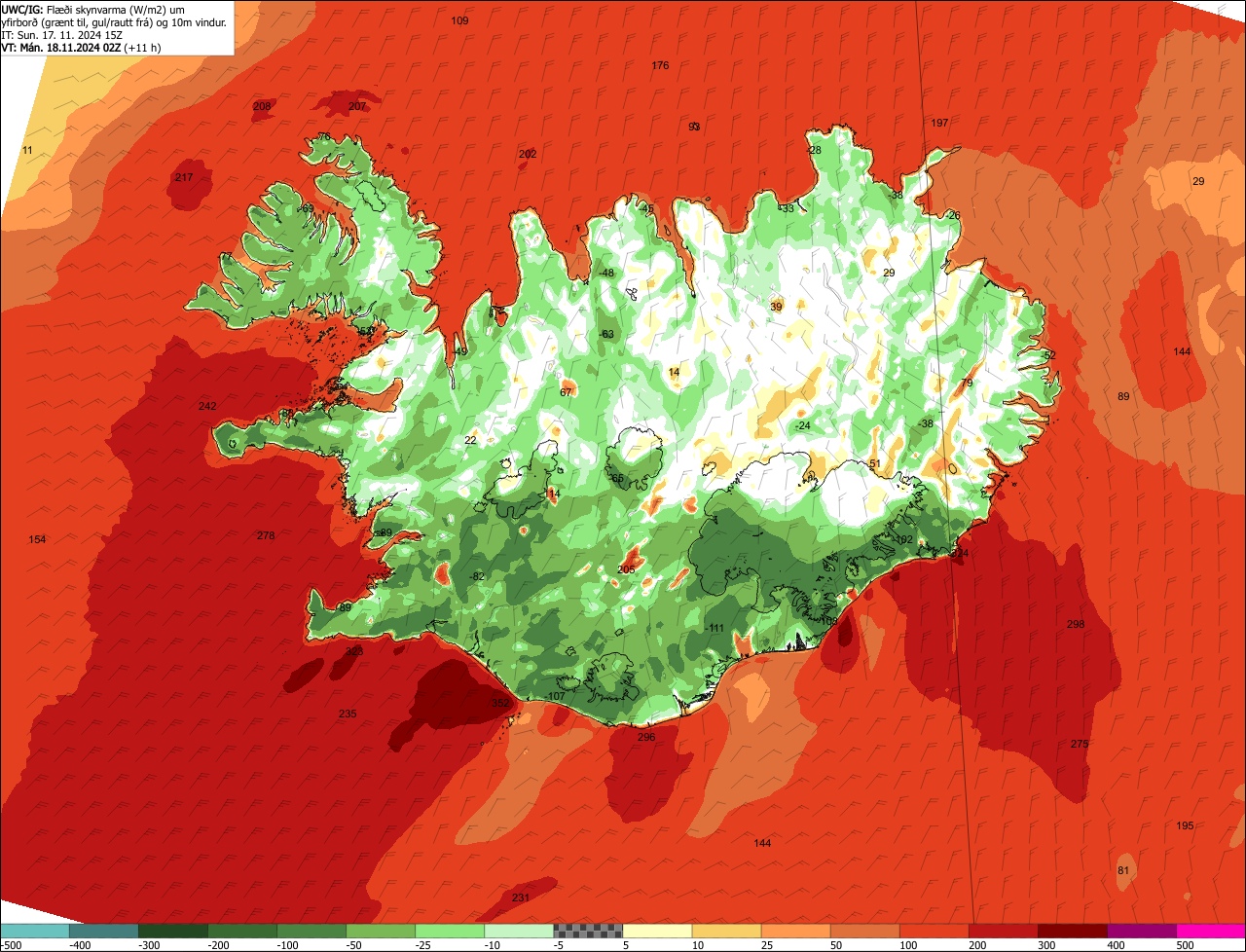
Task: Click the map value 208 off the Westfjords
Action: coord(262,106)
